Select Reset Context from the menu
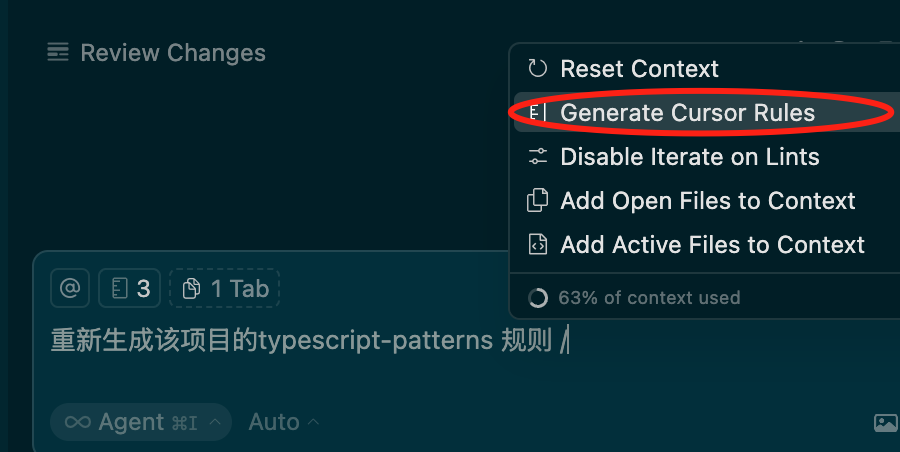This screenshot has height=452, width=900. (640, 68)
